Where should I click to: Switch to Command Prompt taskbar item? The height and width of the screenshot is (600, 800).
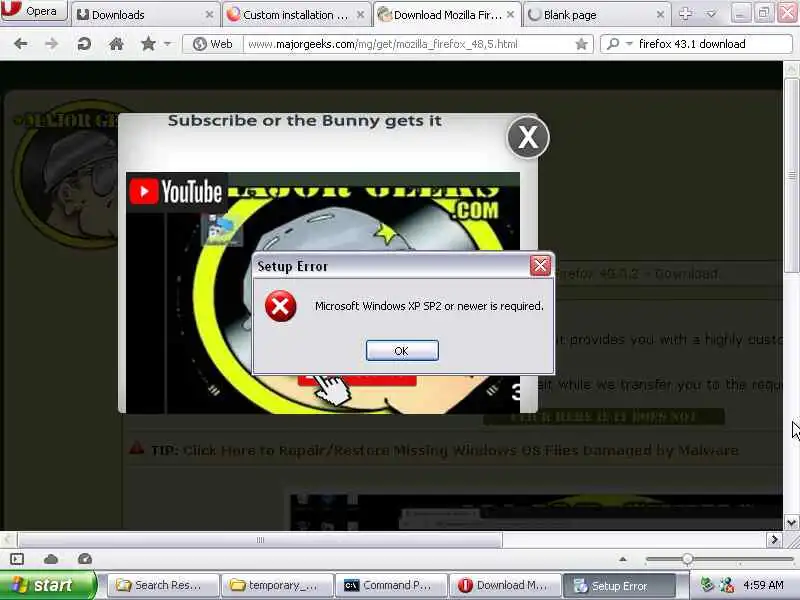point(391,585)
